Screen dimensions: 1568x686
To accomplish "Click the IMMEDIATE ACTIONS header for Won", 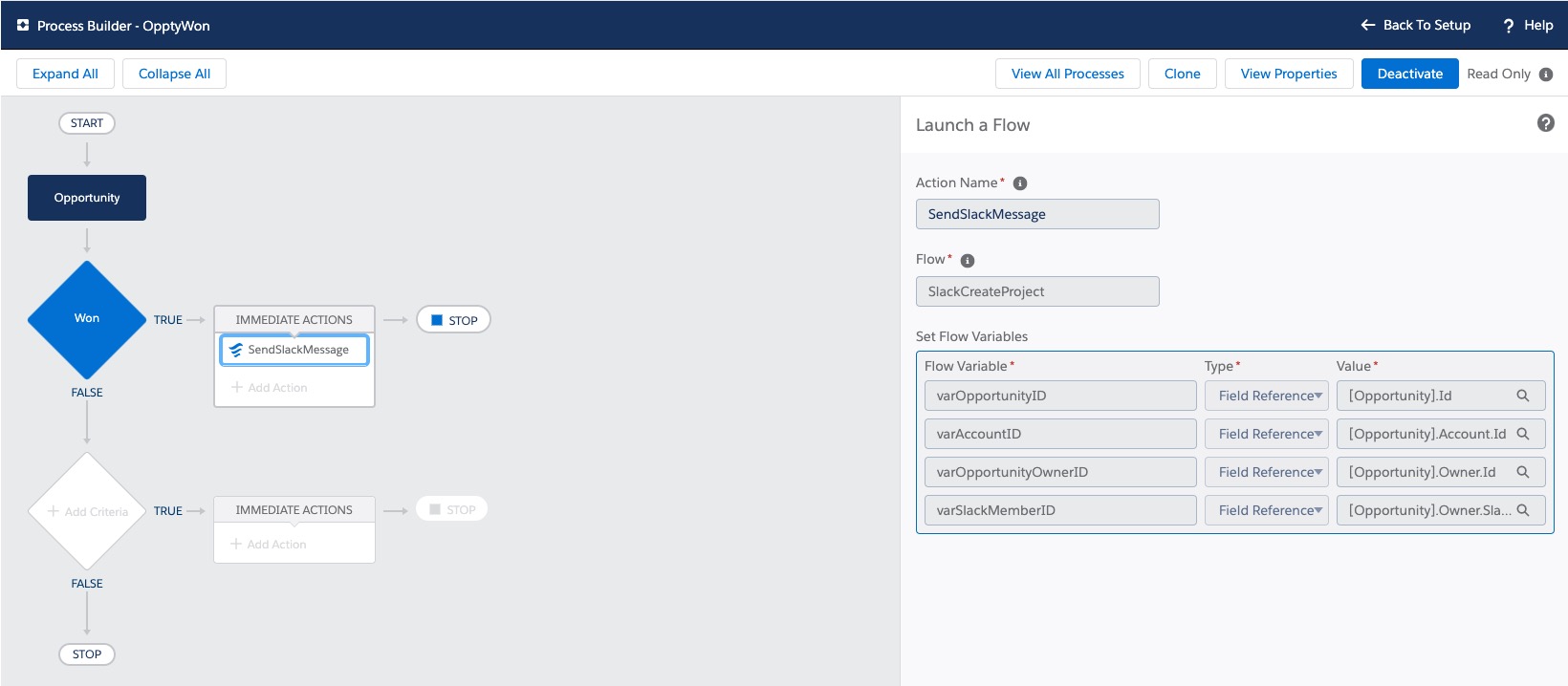I will 294,319.
